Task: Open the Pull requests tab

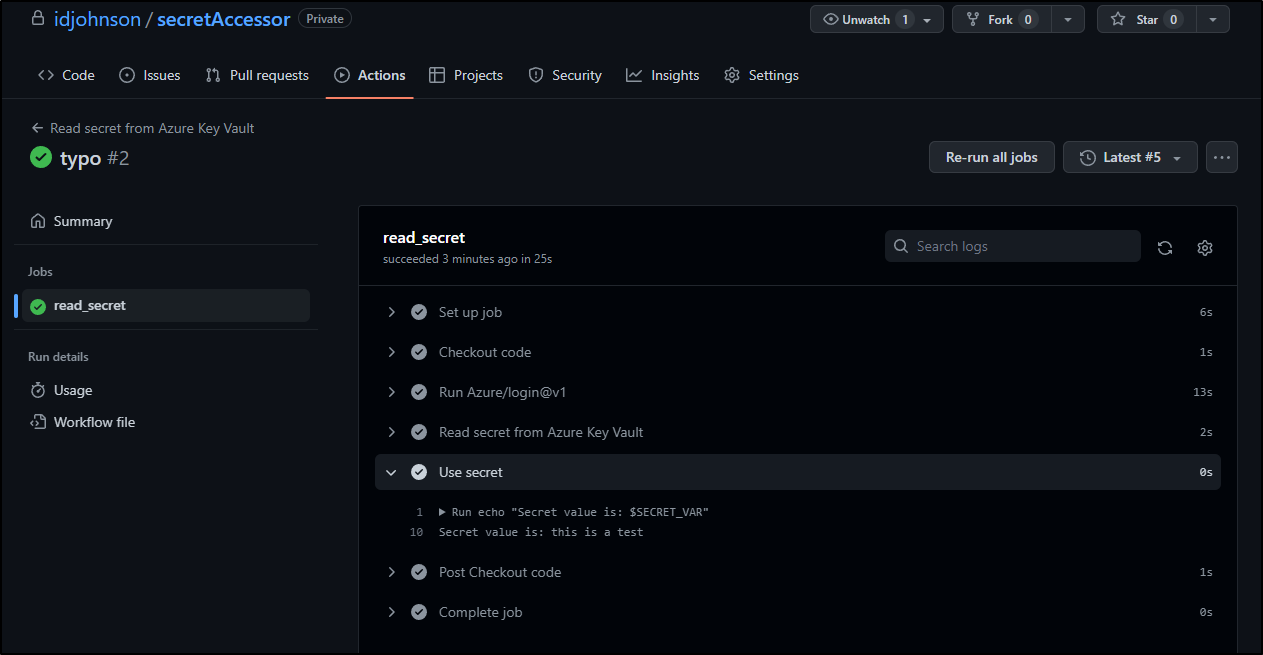Action: pyautogui.click(x=257, y=75)
